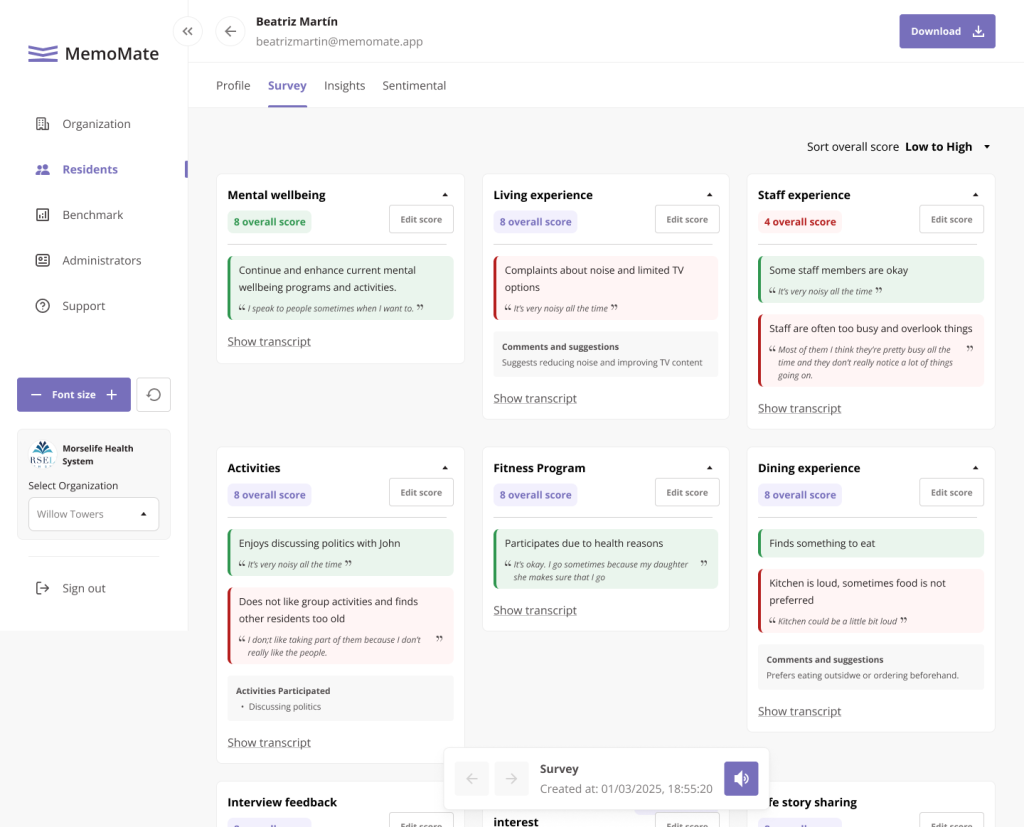Click the speaker audio icon in Survey bar
Image resolution: width=1024 pixels, height=827 pixels.
point(741,778)
